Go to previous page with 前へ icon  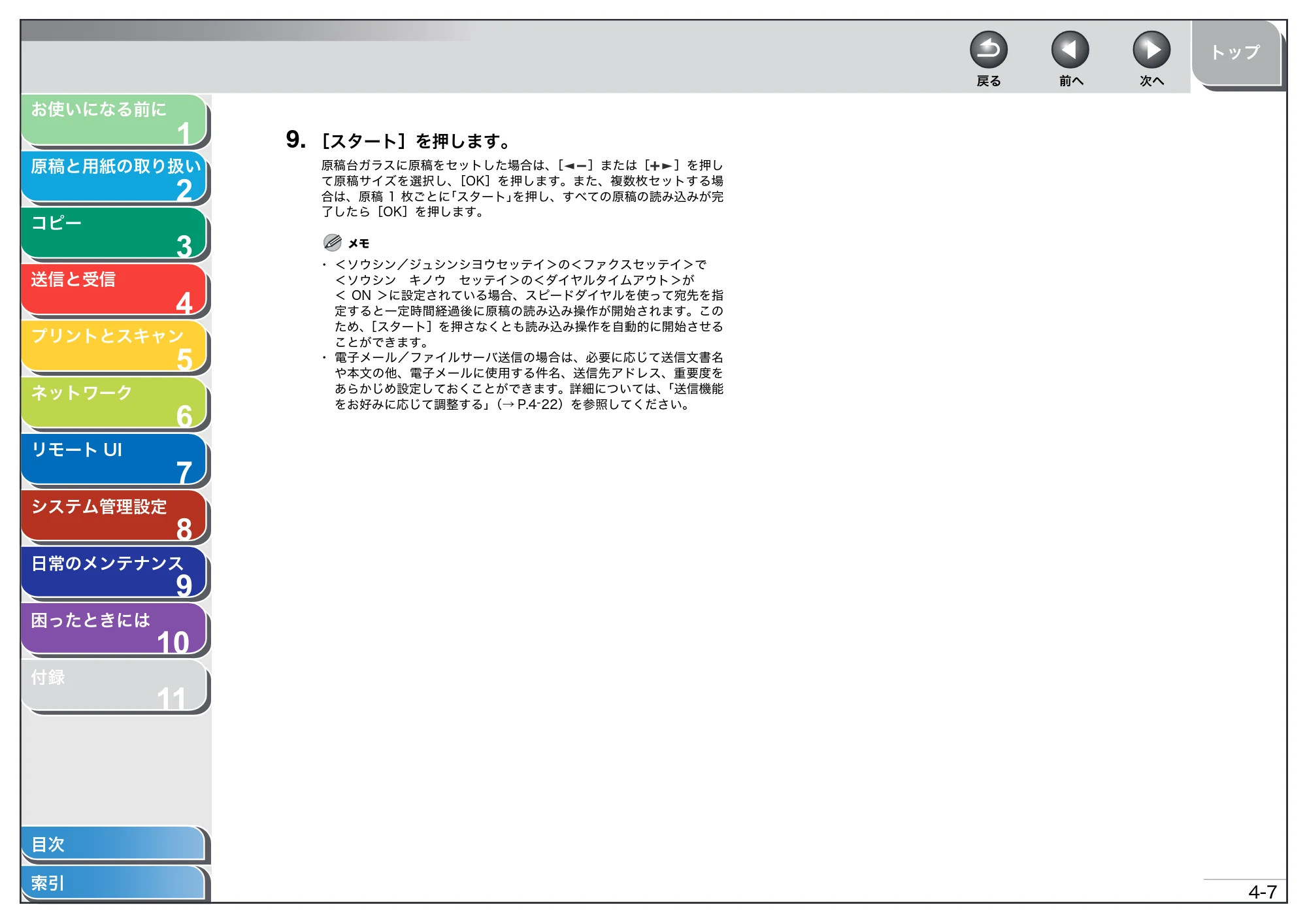(1070, 50)
